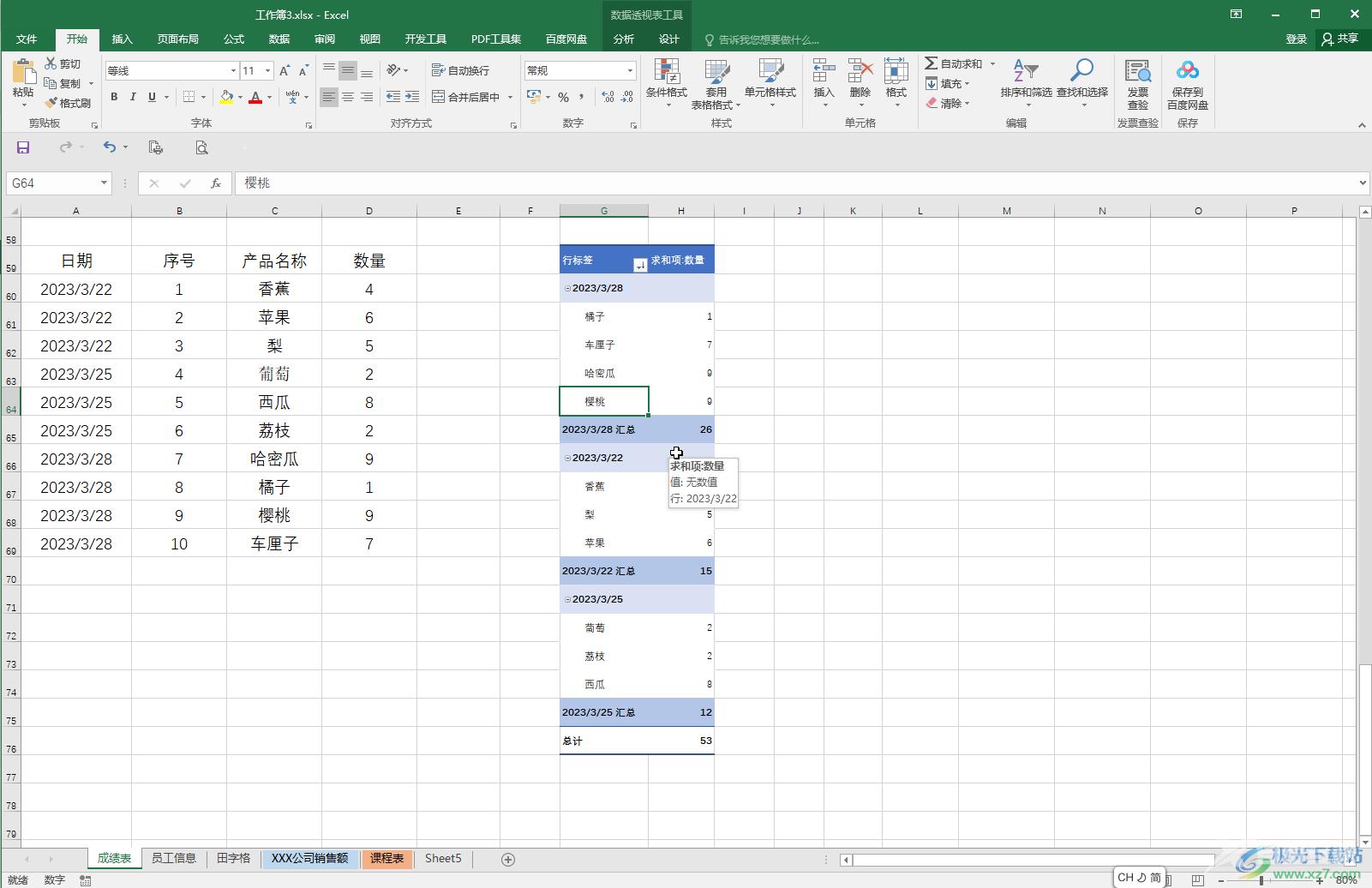
Task: Click Merge and Center 合并后居中
Action: (x=466, y=97)
